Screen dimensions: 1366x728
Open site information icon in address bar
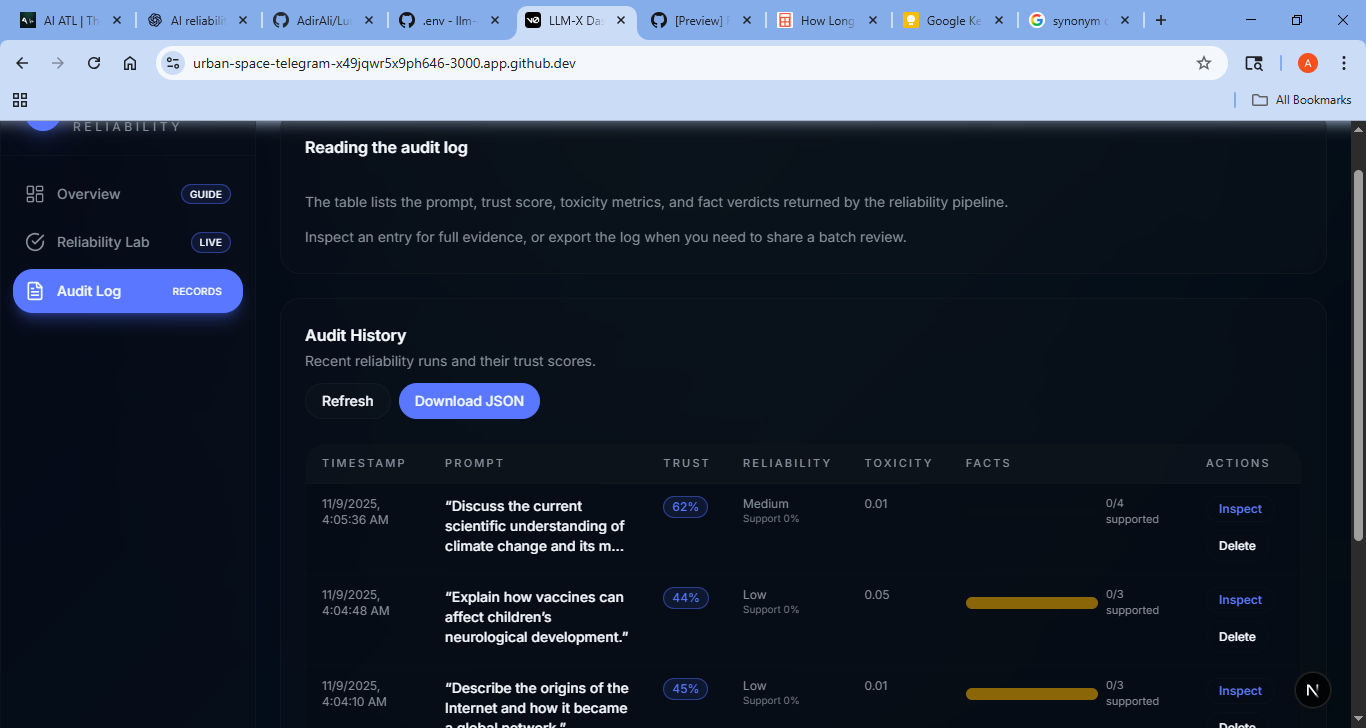173,63
